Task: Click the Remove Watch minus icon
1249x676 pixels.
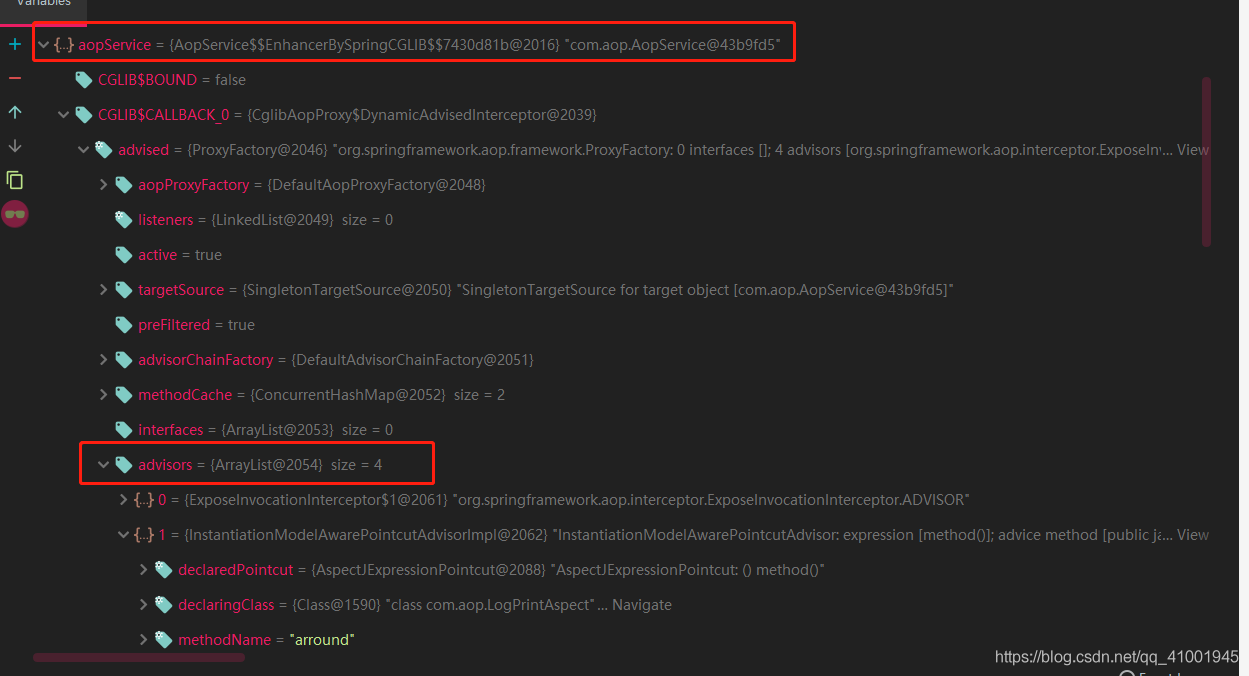Action: [15, 78]
